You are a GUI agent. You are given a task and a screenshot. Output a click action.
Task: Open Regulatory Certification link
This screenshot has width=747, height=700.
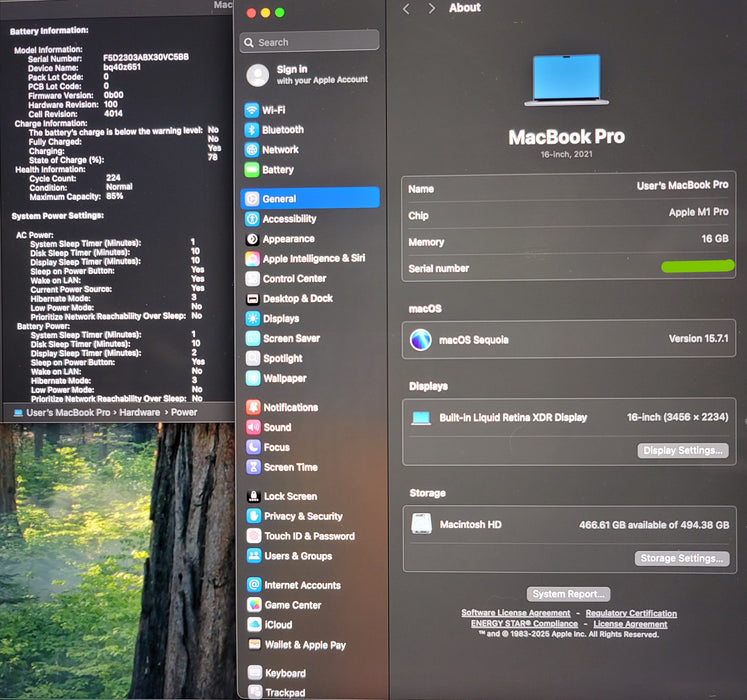[631, 613]
